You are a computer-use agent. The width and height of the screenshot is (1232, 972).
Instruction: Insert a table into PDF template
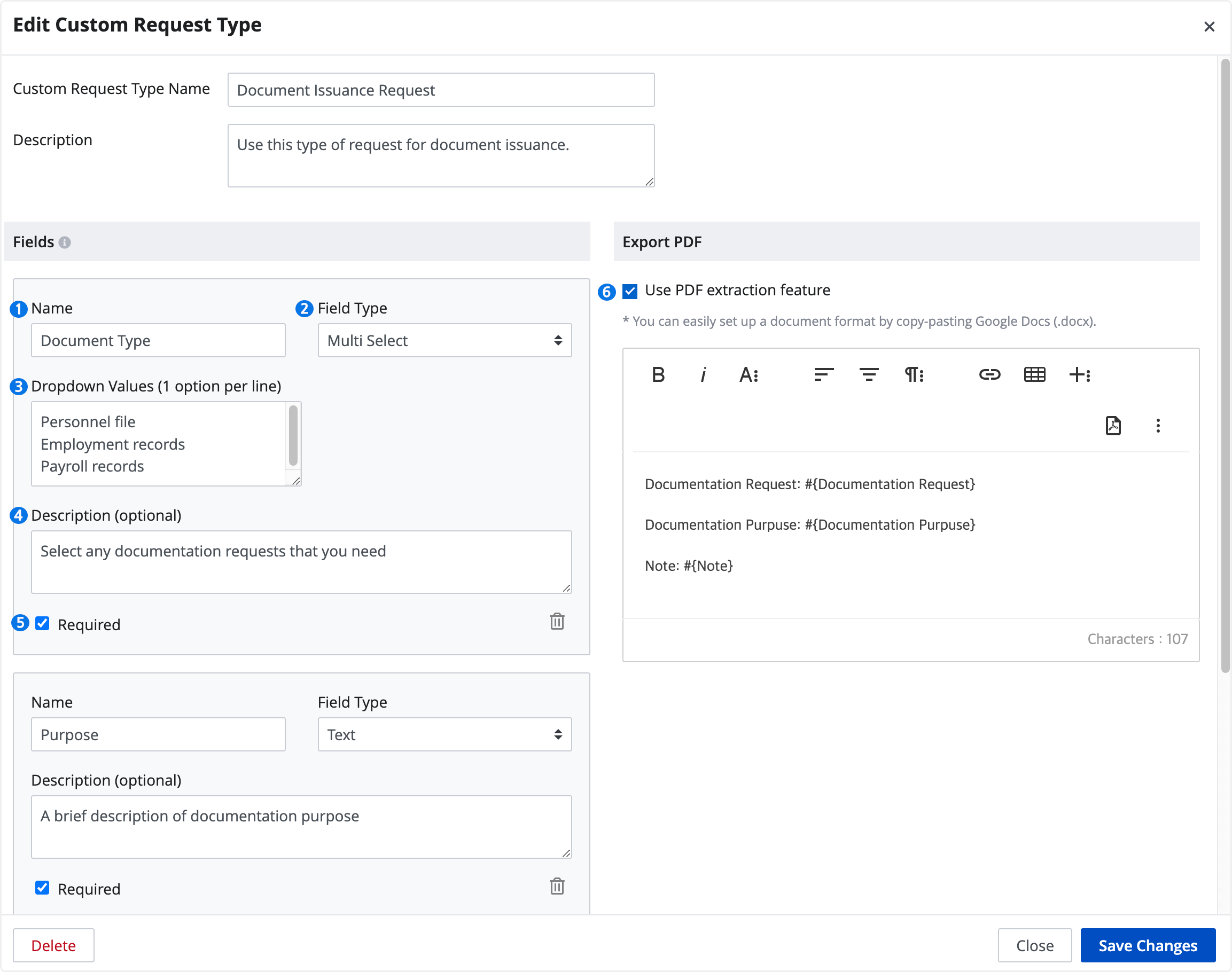click(x=1034, y=374)
